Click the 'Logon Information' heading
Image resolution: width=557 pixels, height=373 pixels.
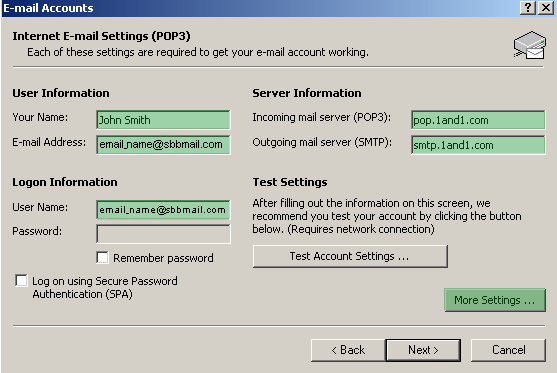65,182
